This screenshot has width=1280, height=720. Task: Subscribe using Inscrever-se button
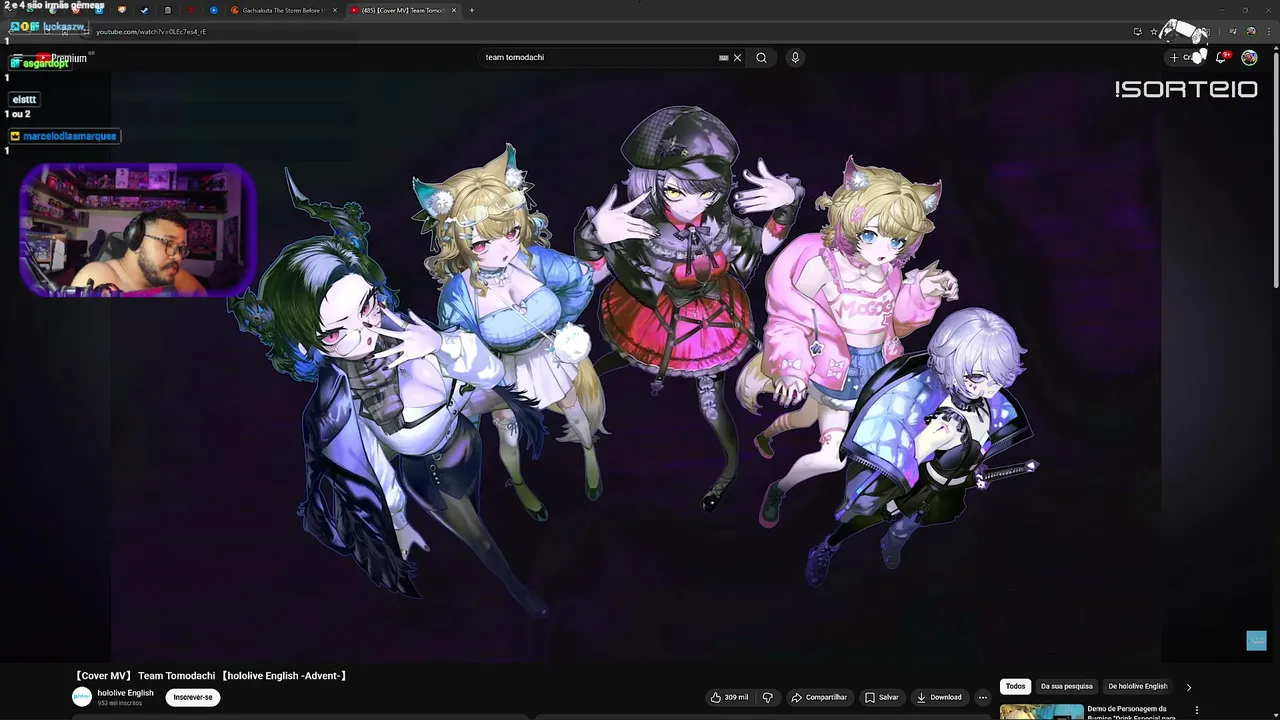[193, 697]
